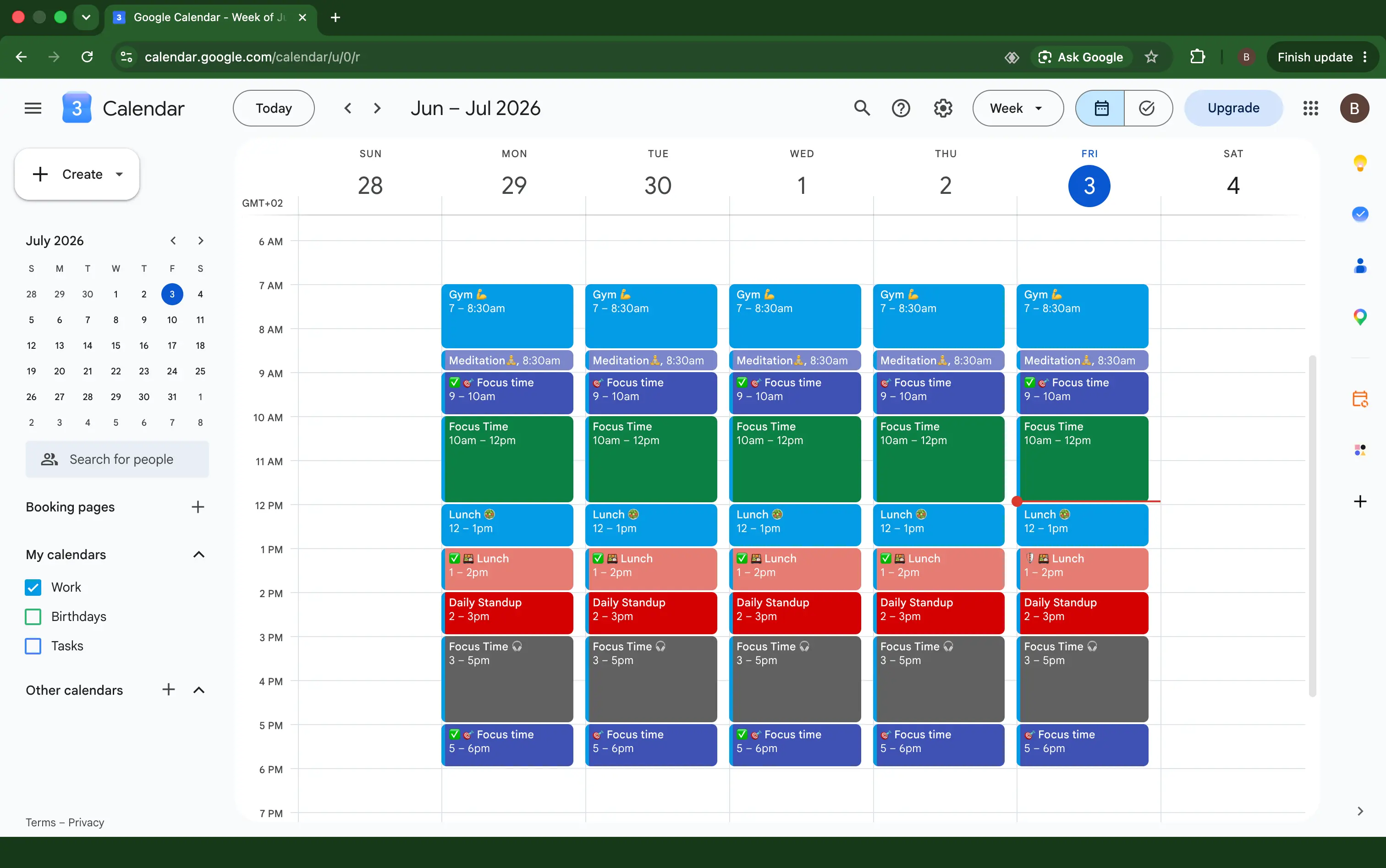Select the Google Calendar browser tab
Image resolution: width=1386 pixels, height=868 pixels.
209,17
